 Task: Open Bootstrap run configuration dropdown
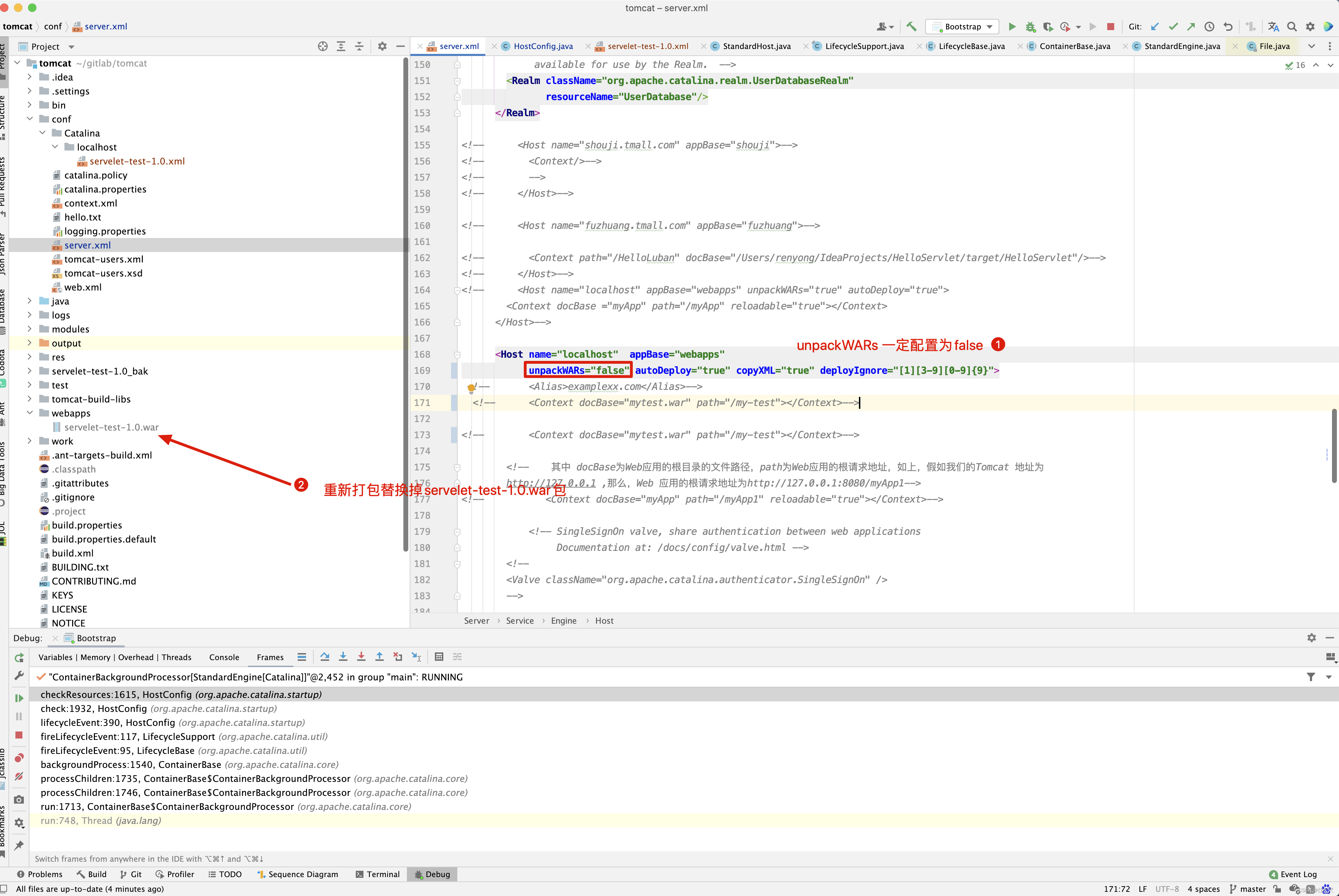[962, 26]
